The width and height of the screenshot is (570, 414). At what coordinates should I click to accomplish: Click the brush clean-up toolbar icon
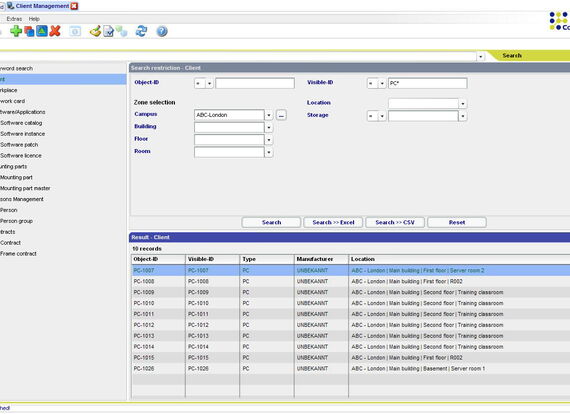(x=95, y=31)
